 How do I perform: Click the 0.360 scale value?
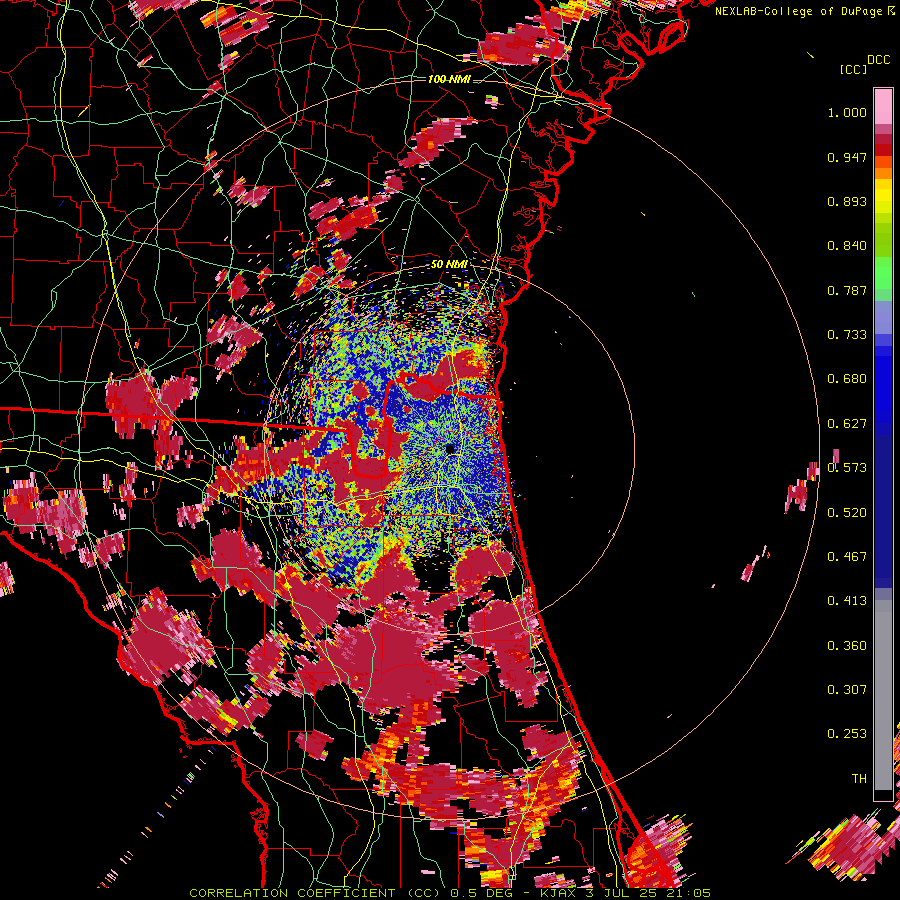coord(847,646)
